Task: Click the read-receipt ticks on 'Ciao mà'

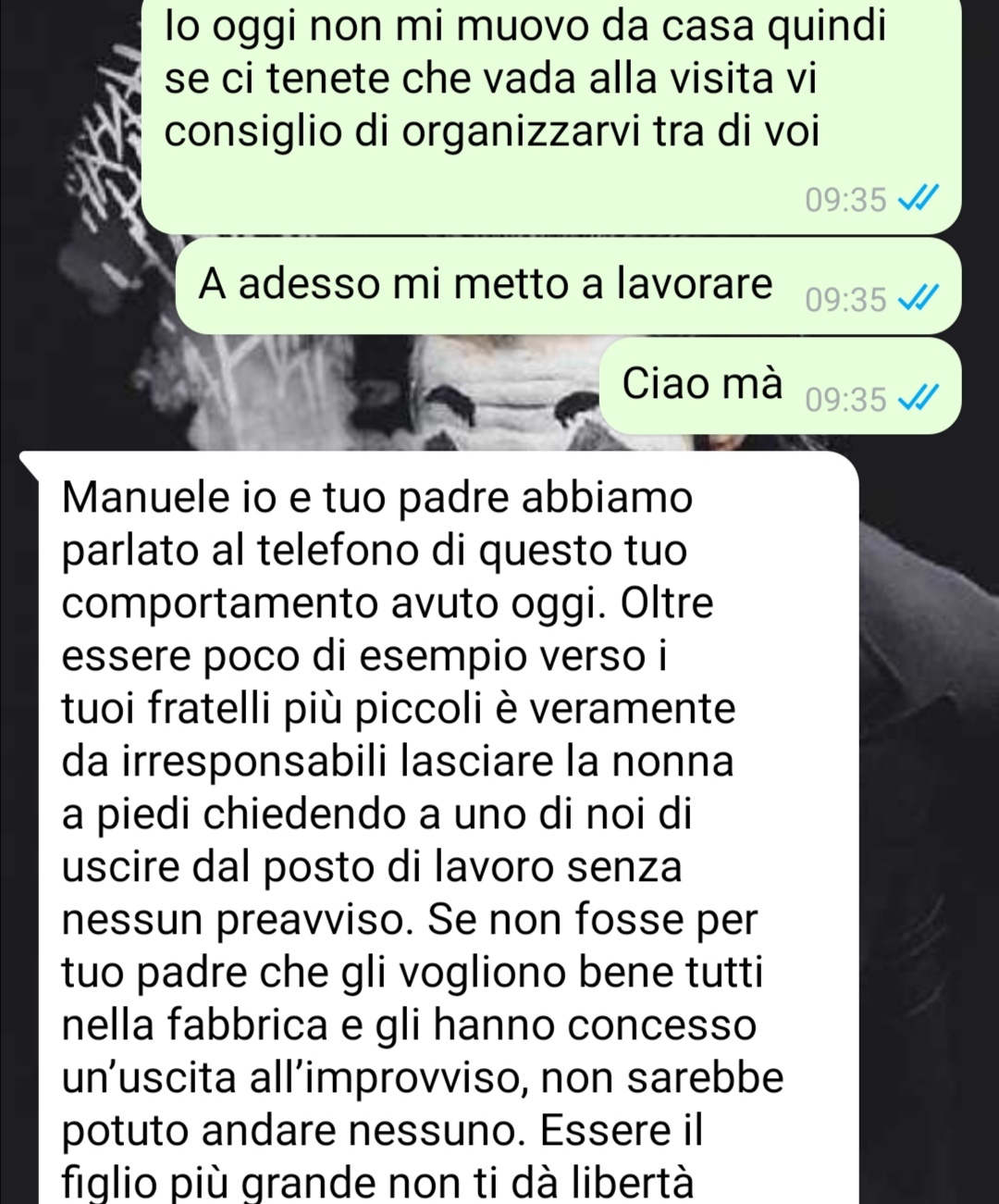Action: (x=918, y=399)
